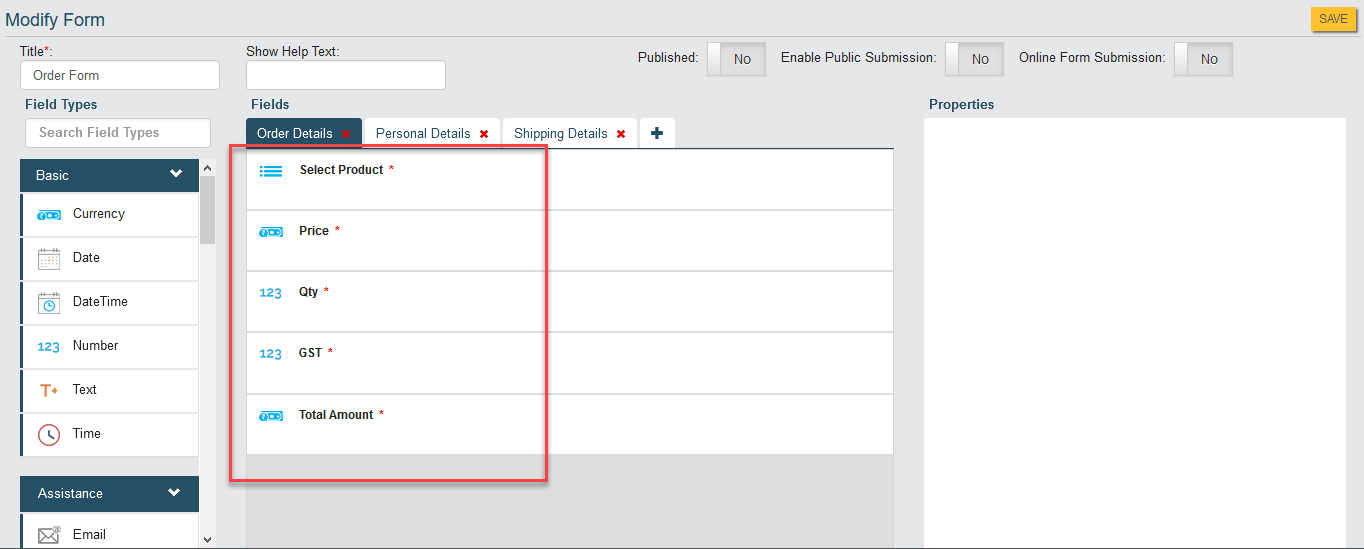This screenshot has width=1364, height=549.
Task: Switch to the Personal Details tab
Action: click(x=423, y=134)
